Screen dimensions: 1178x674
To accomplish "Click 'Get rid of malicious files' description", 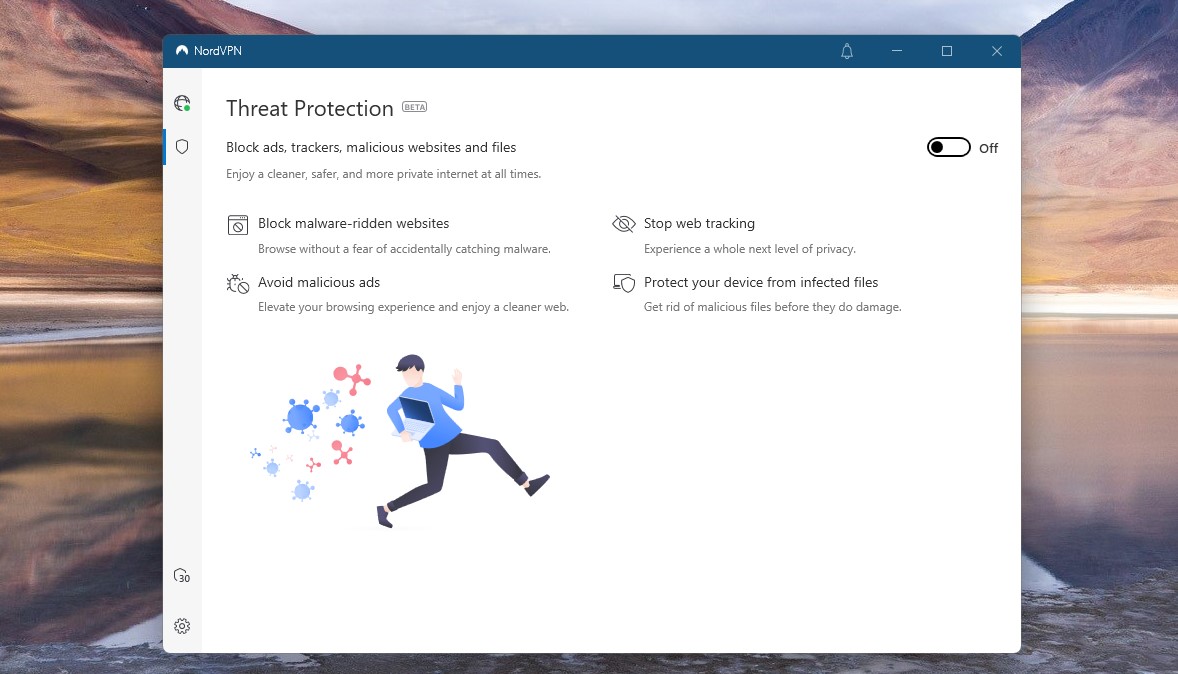I will click(x=772, y=307).
